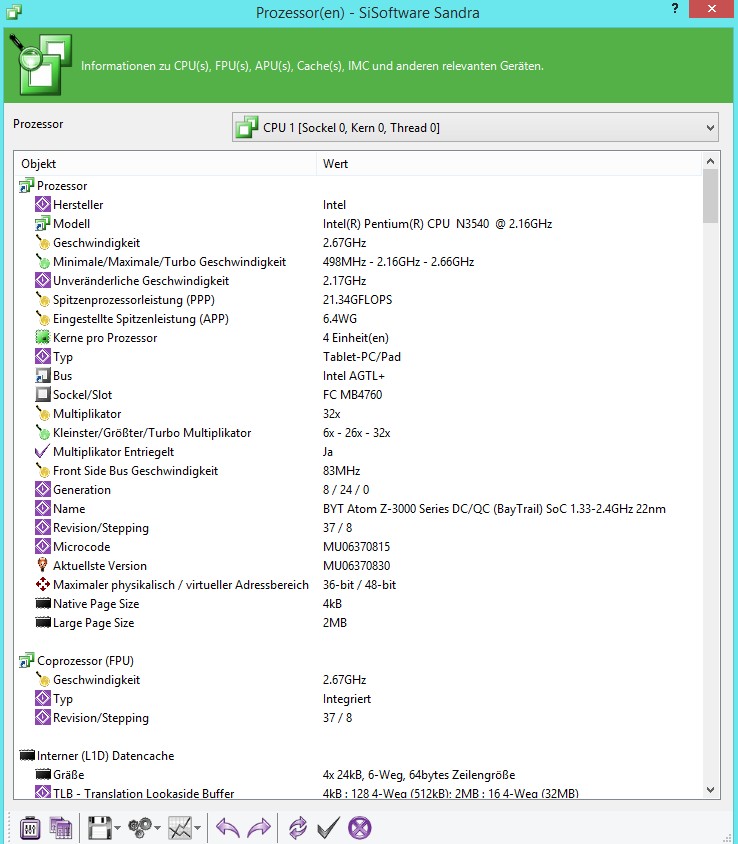Image resolution: width=738 pixels, height=844 pixels.
Task: Click the list scrollbar up arrow
Action: click(711, 161)
